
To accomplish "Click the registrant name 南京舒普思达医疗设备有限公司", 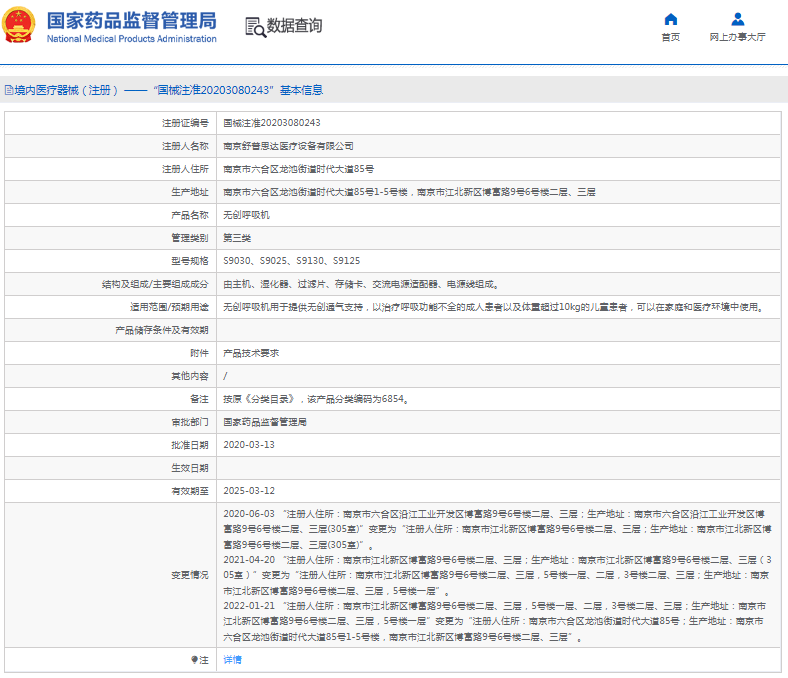I will coord(288,145).
